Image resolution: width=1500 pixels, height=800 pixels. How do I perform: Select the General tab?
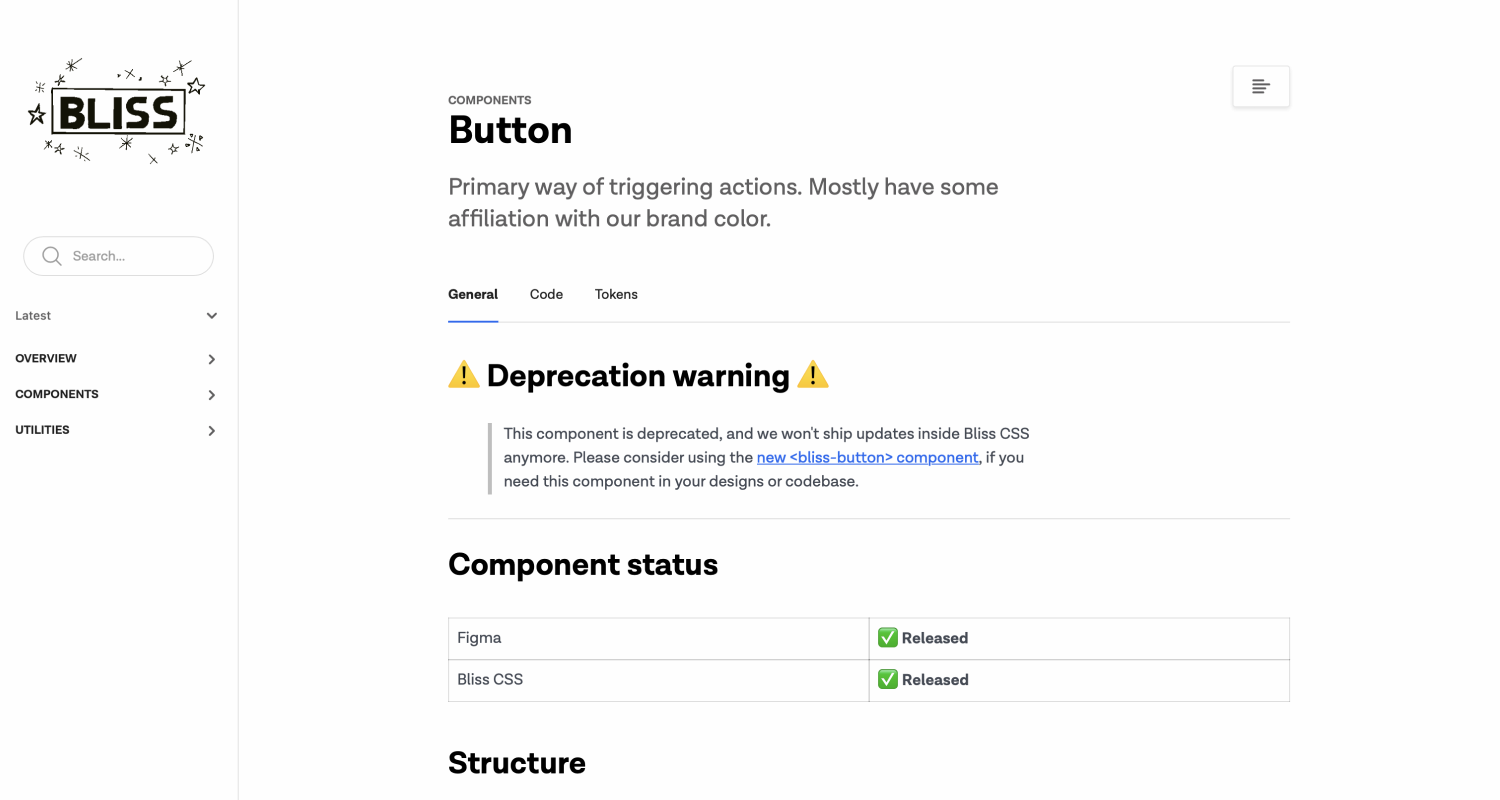click(x=473, y=294)
